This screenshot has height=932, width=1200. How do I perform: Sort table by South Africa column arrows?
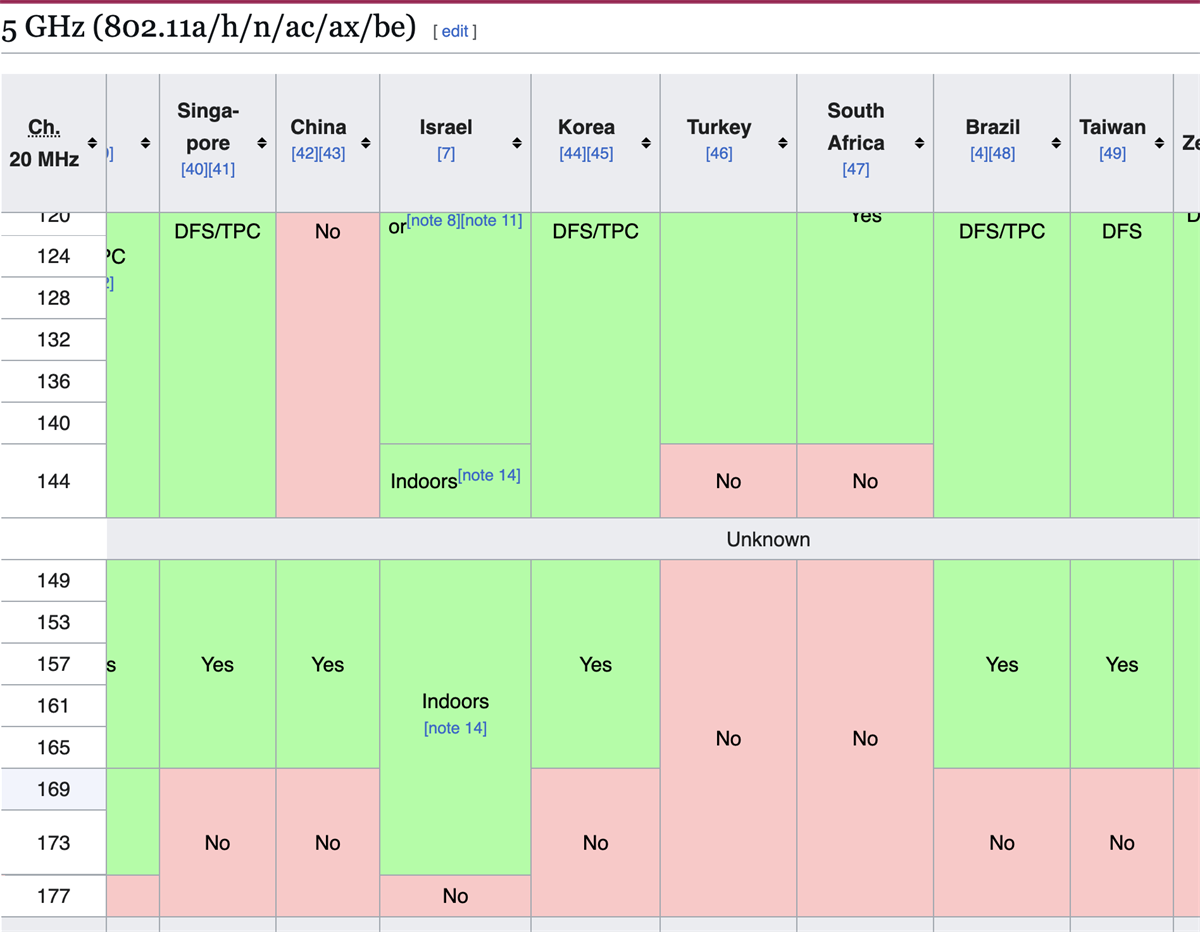point(920,143)
